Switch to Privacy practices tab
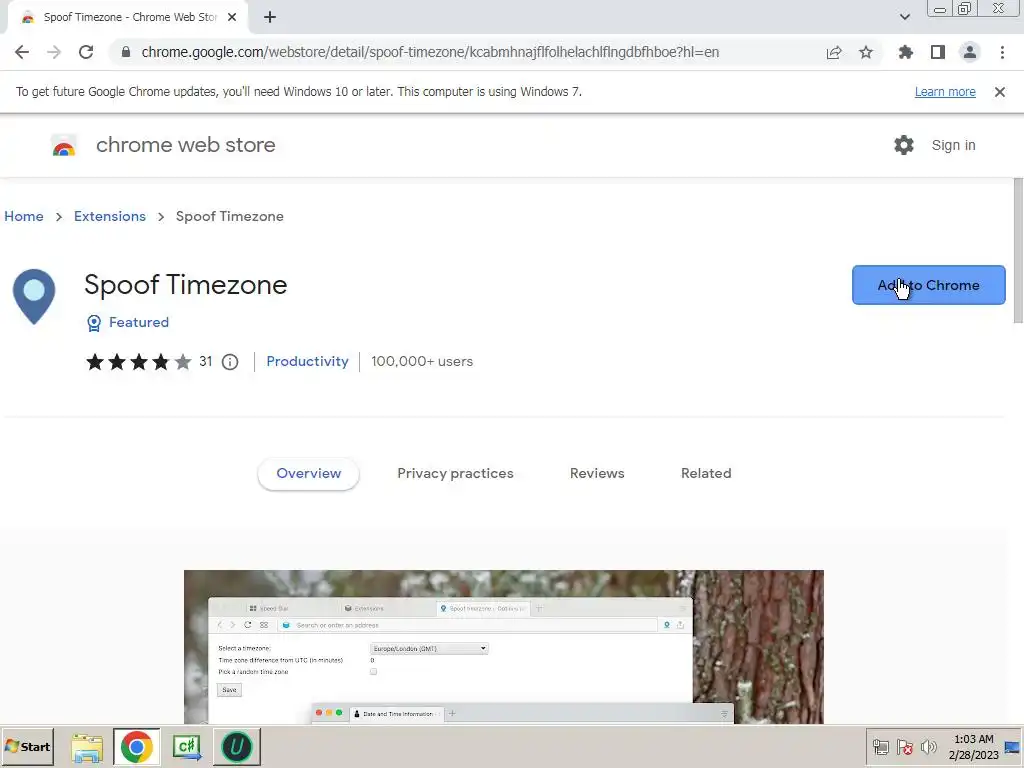Image resolution: width=1024 pixels, height=768 pixels. point(455,473)
